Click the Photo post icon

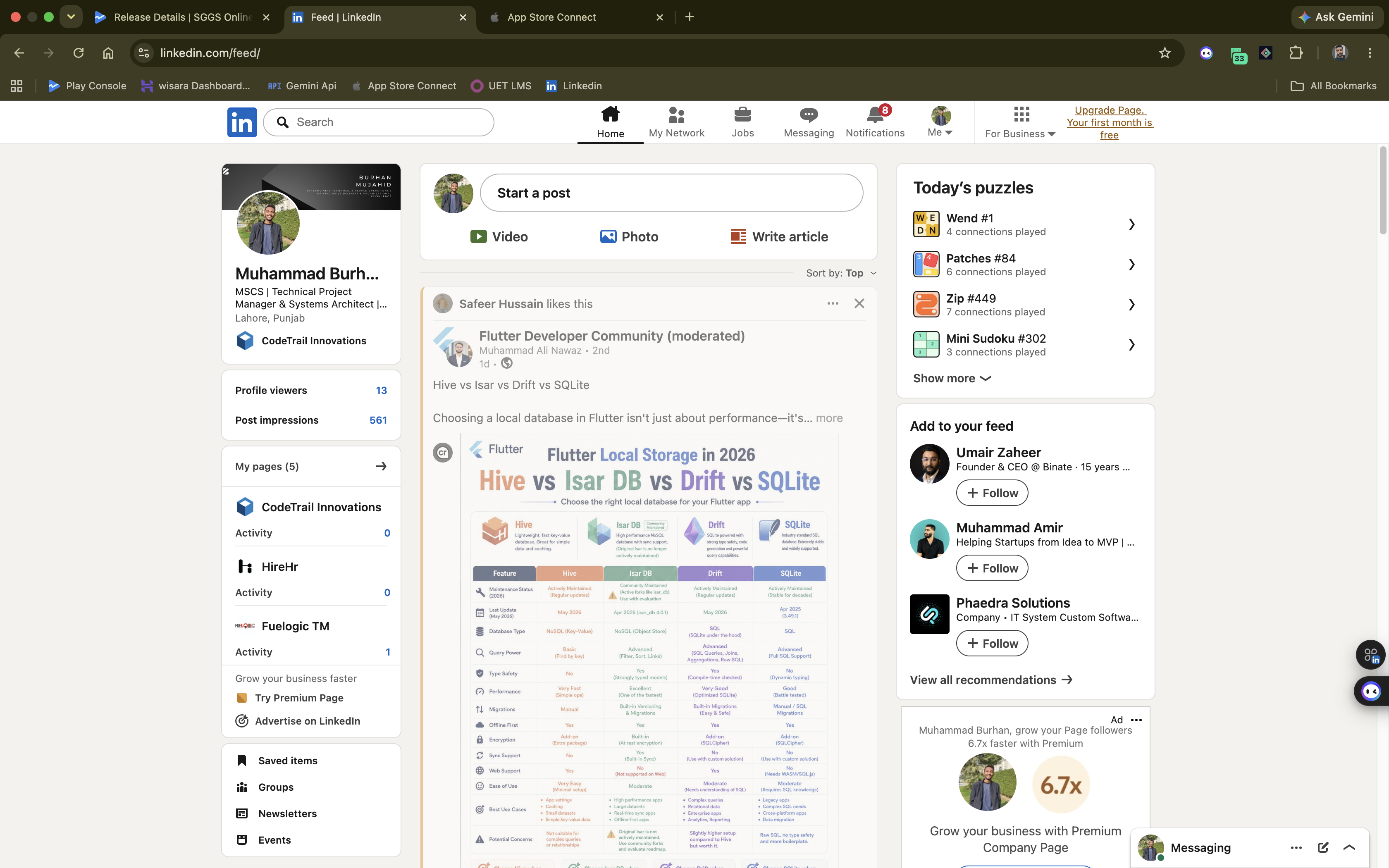(608, 236)
